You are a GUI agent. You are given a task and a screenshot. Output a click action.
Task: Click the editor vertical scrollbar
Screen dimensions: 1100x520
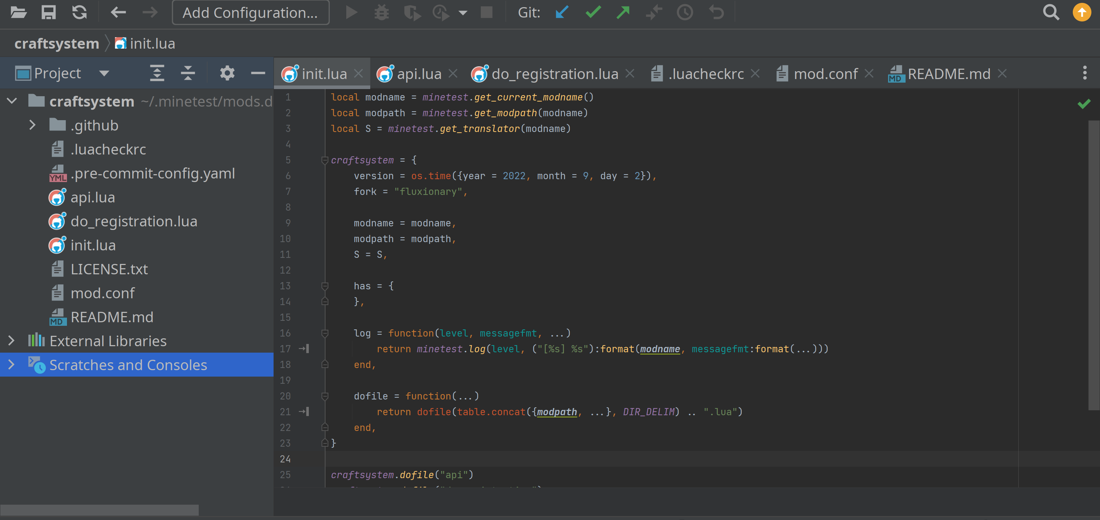(1094, 264)
